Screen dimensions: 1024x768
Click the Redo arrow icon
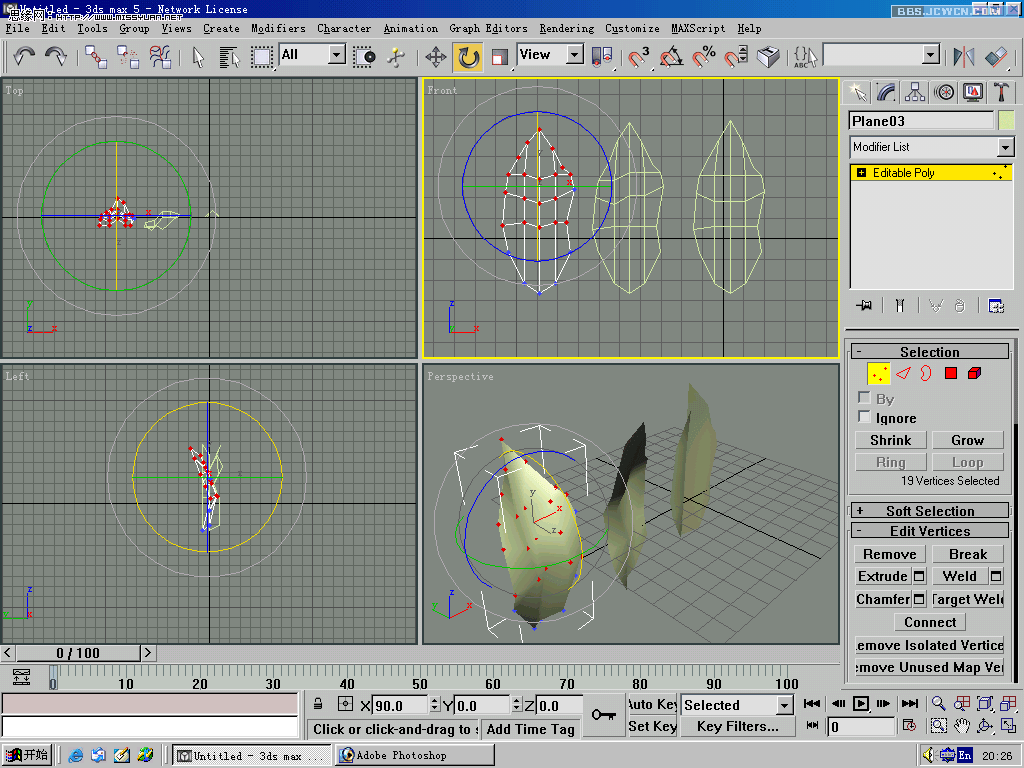[56, 56]
